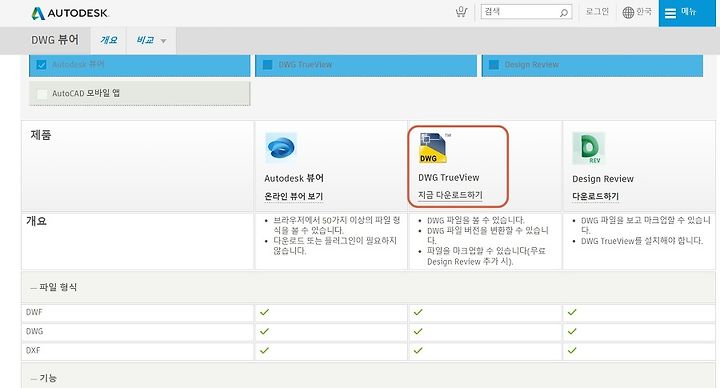The image size is (720, 388).
Task: Click the Autodesk logo
Action: [x=70, y=13]
